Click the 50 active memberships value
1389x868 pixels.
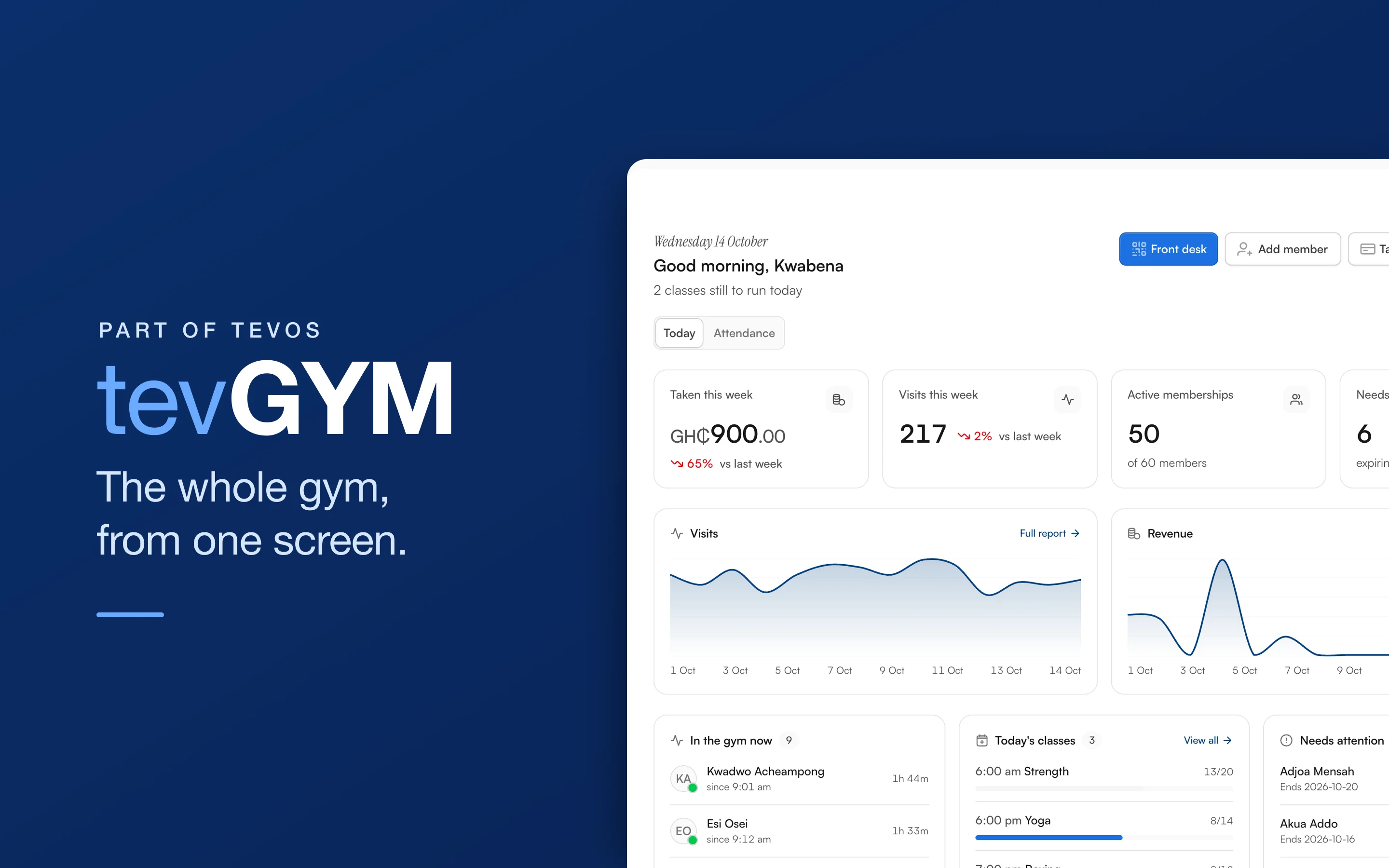click(1144, 434)
